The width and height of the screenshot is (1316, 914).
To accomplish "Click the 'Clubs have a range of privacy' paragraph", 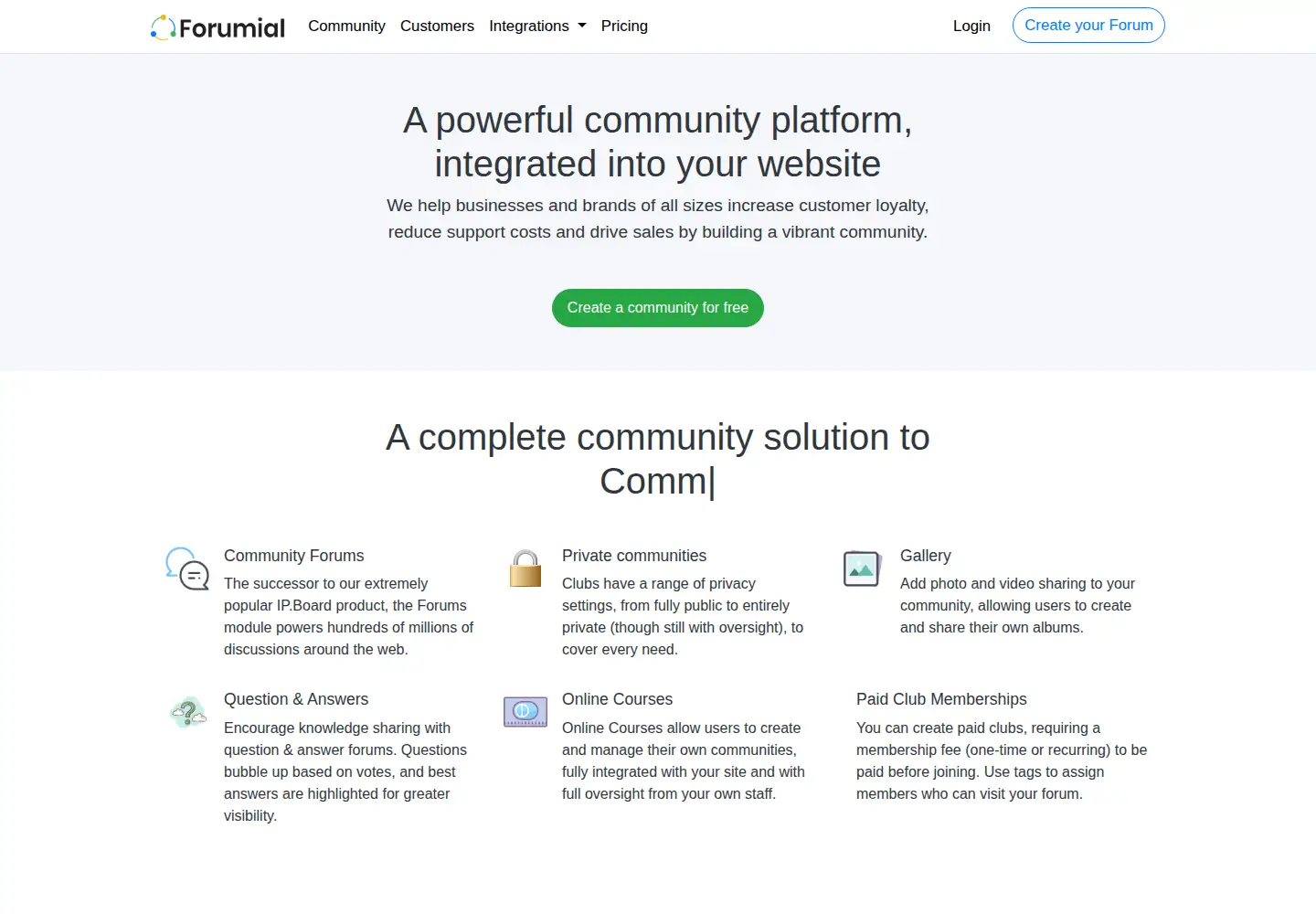I will [x=685, y=617].
